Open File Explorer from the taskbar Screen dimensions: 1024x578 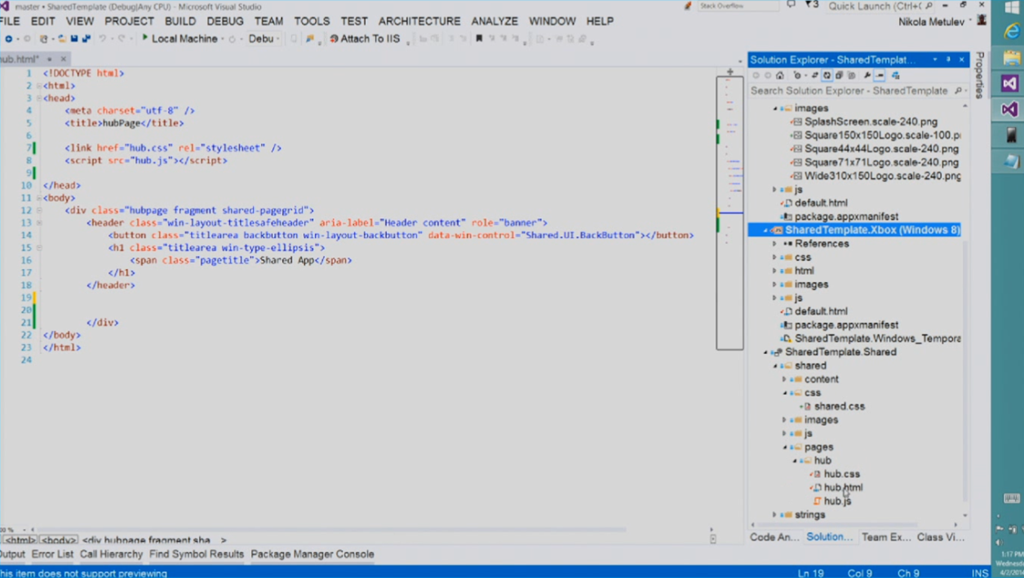1012,58
